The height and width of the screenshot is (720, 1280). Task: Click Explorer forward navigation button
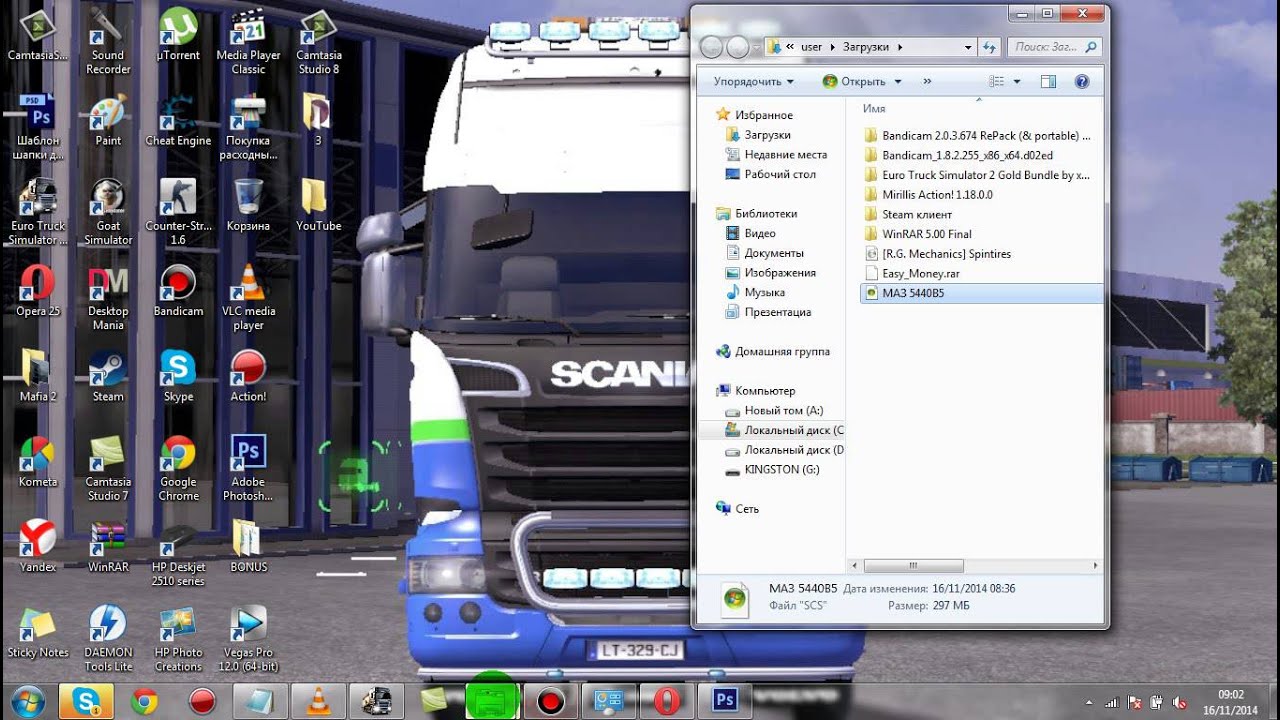click(x=738, y=47)
